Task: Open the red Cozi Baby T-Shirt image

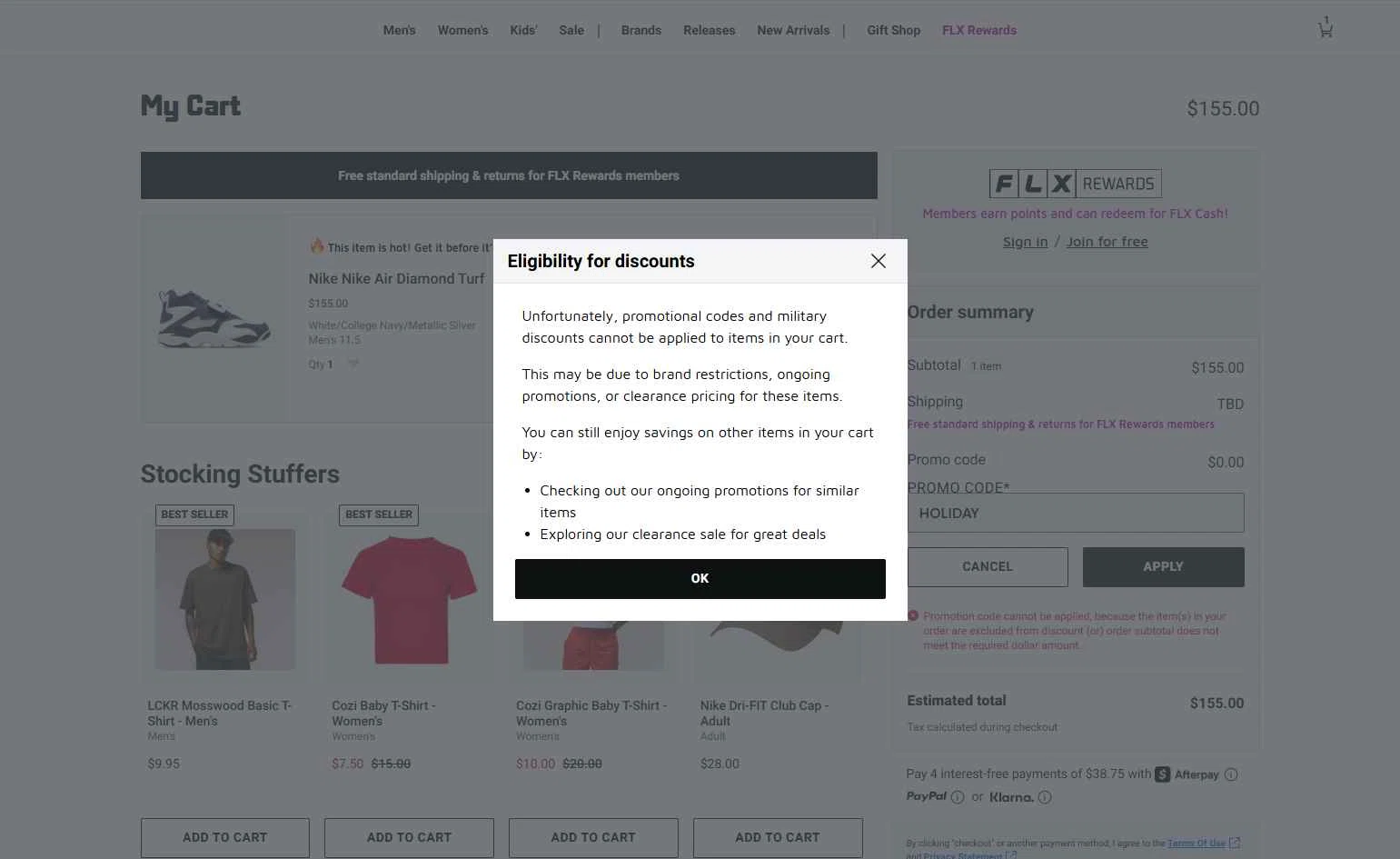Action: 409,599
